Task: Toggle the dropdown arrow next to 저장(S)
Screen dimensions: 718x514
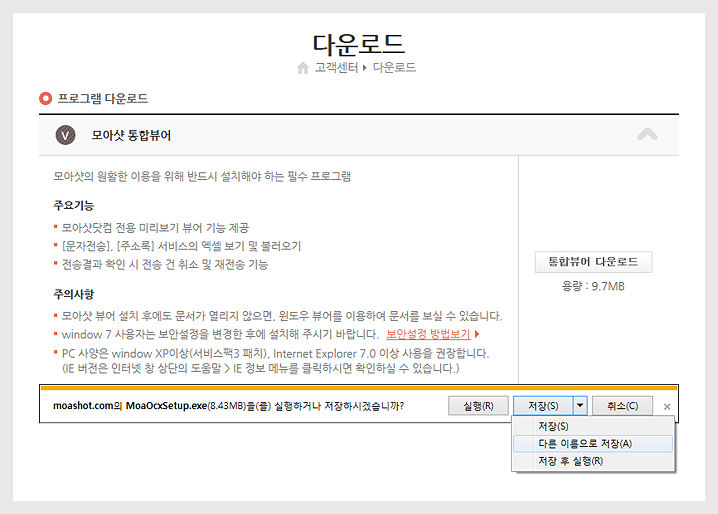Action: click(x=580, y=406)
